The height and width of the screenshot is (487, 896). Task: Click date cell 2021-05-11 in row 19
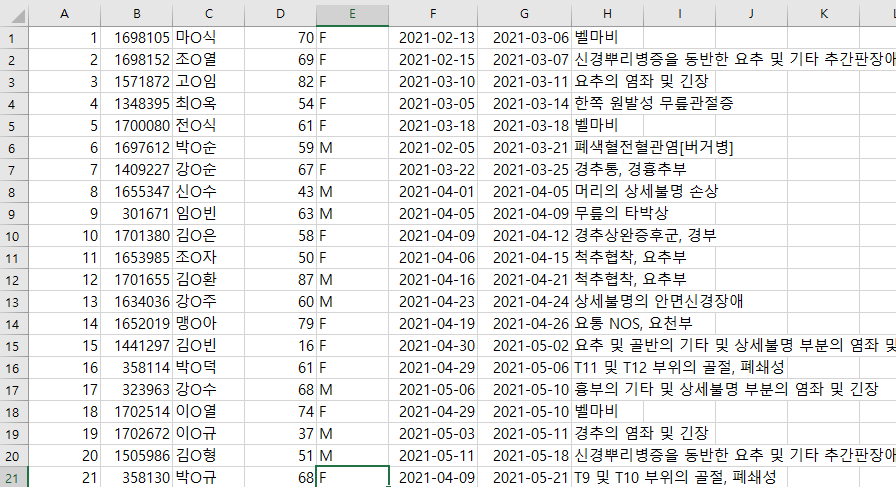(x=524, y=434)
